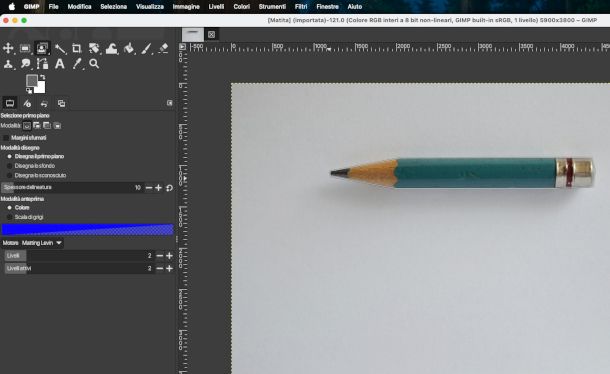The width and height of the screenshot is (610, 374).
Task: Click the Livelli attivi value slider
Action: coord(79,269)
